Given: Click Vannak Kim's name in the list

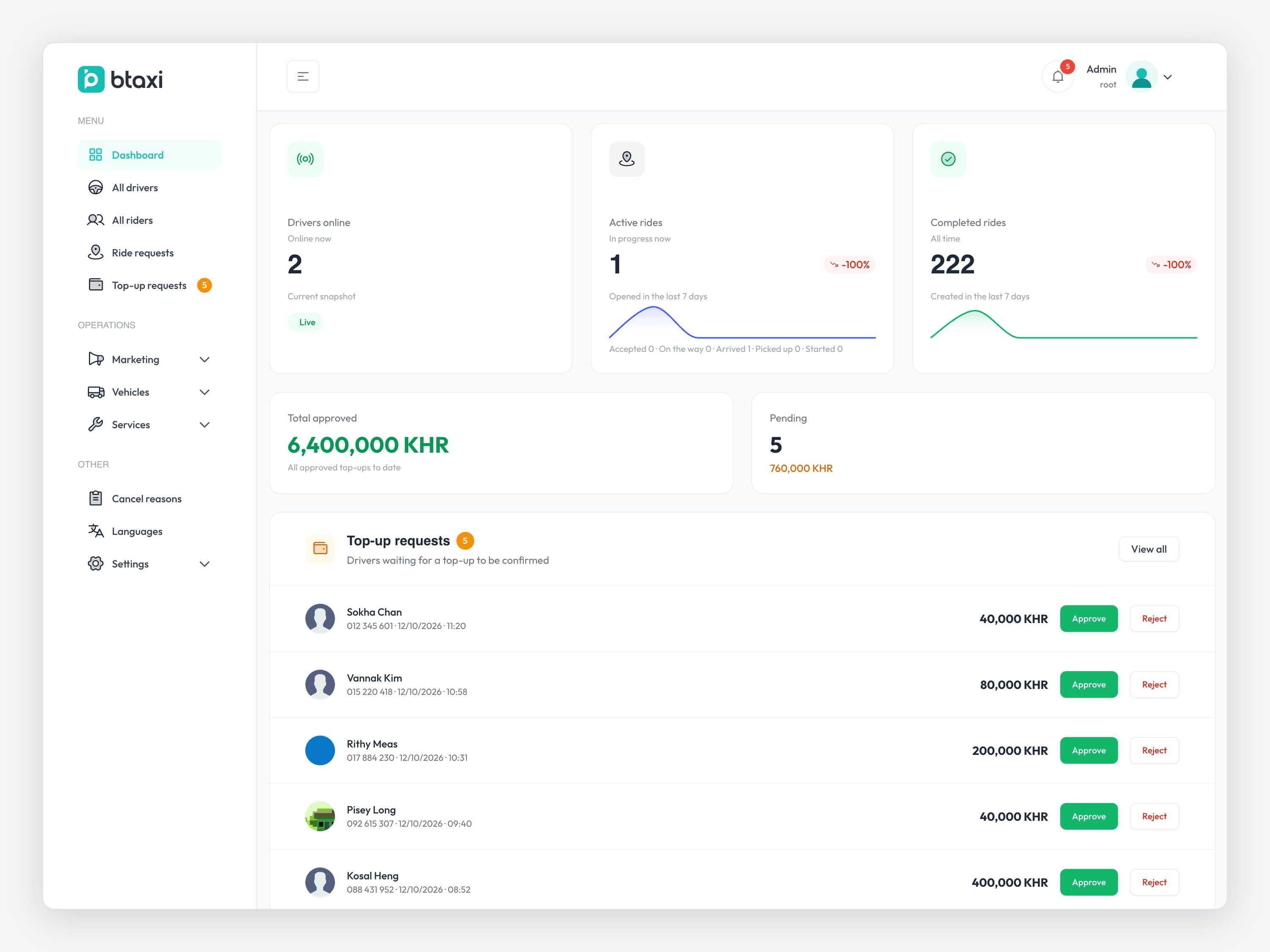Looking at the screenshot, I should point(374,678).
